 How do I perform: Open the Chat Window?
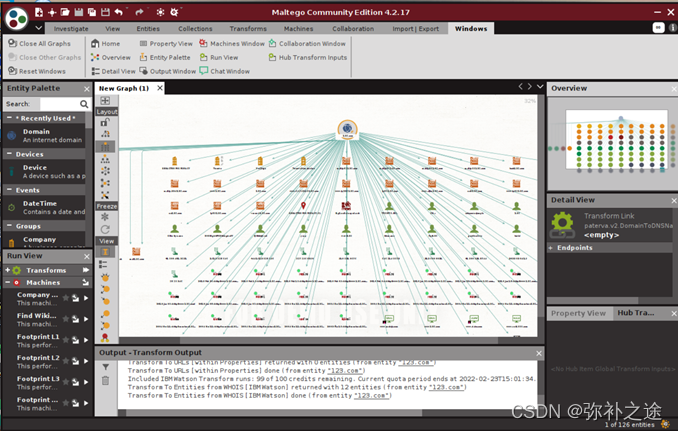[x=225, y=71]
